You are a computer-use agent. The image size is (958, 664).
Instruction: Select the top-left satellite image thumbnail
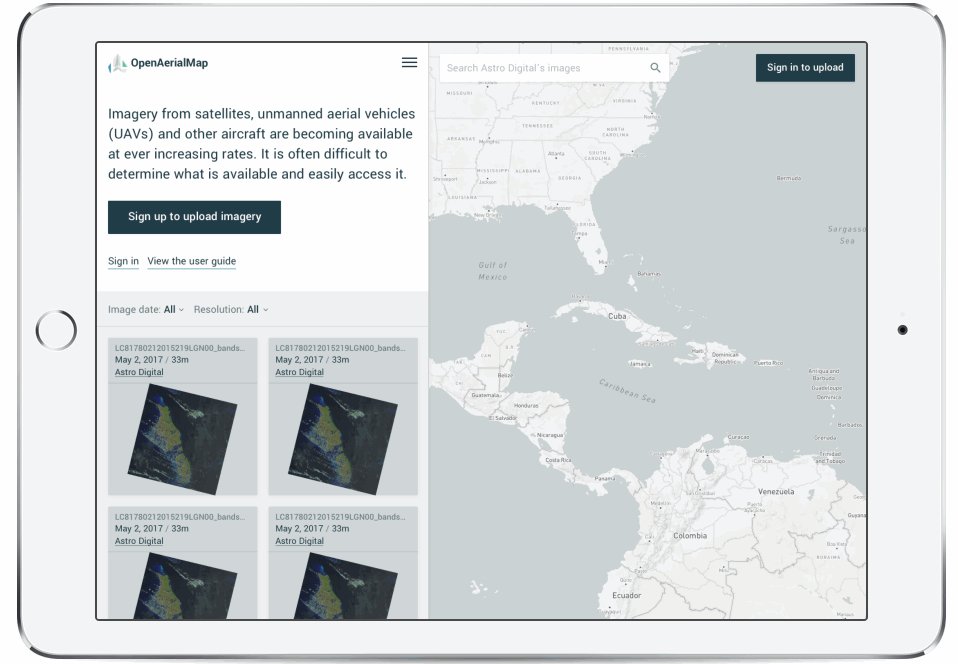(181, 438)
